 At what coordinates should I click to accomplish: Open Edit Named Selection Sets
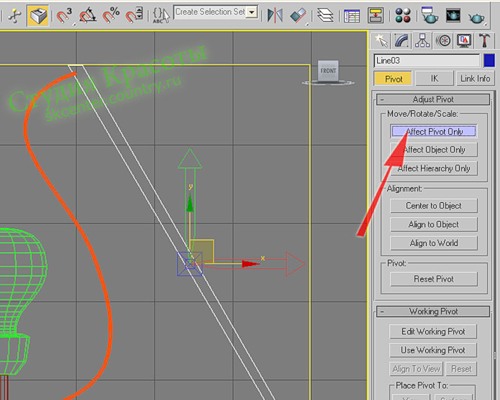pyautogui.click(x=161, y=16)
